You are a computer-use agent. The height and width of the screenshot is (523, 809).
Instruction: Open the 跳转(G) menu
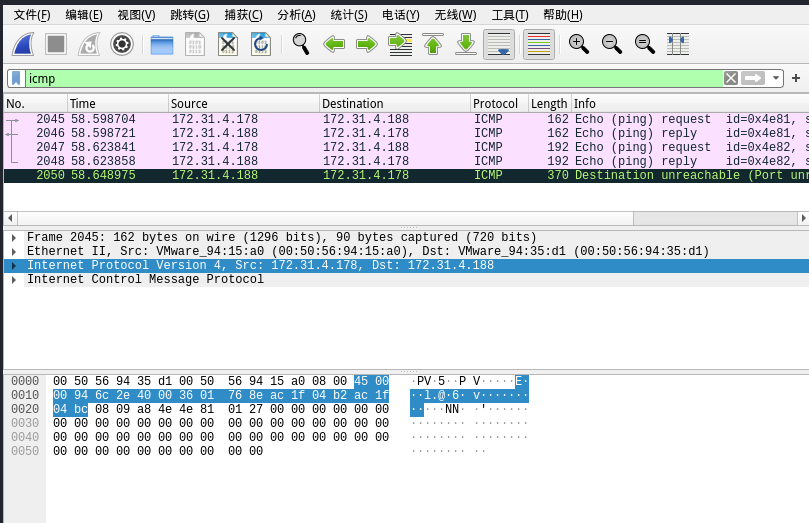tap(190, 15)
